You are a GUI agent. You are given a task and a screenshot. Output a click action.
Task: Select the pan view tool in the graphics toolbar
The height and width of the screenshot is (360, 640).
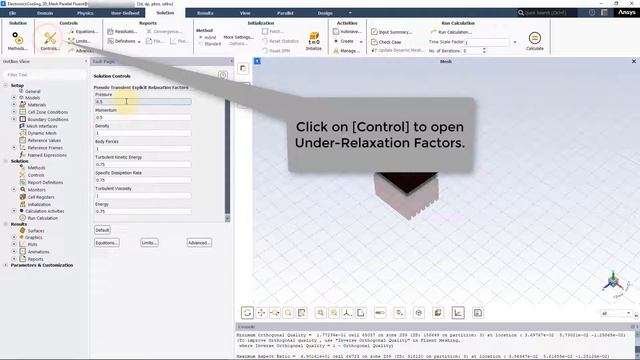pyautogui.click(x=261, y=313)
